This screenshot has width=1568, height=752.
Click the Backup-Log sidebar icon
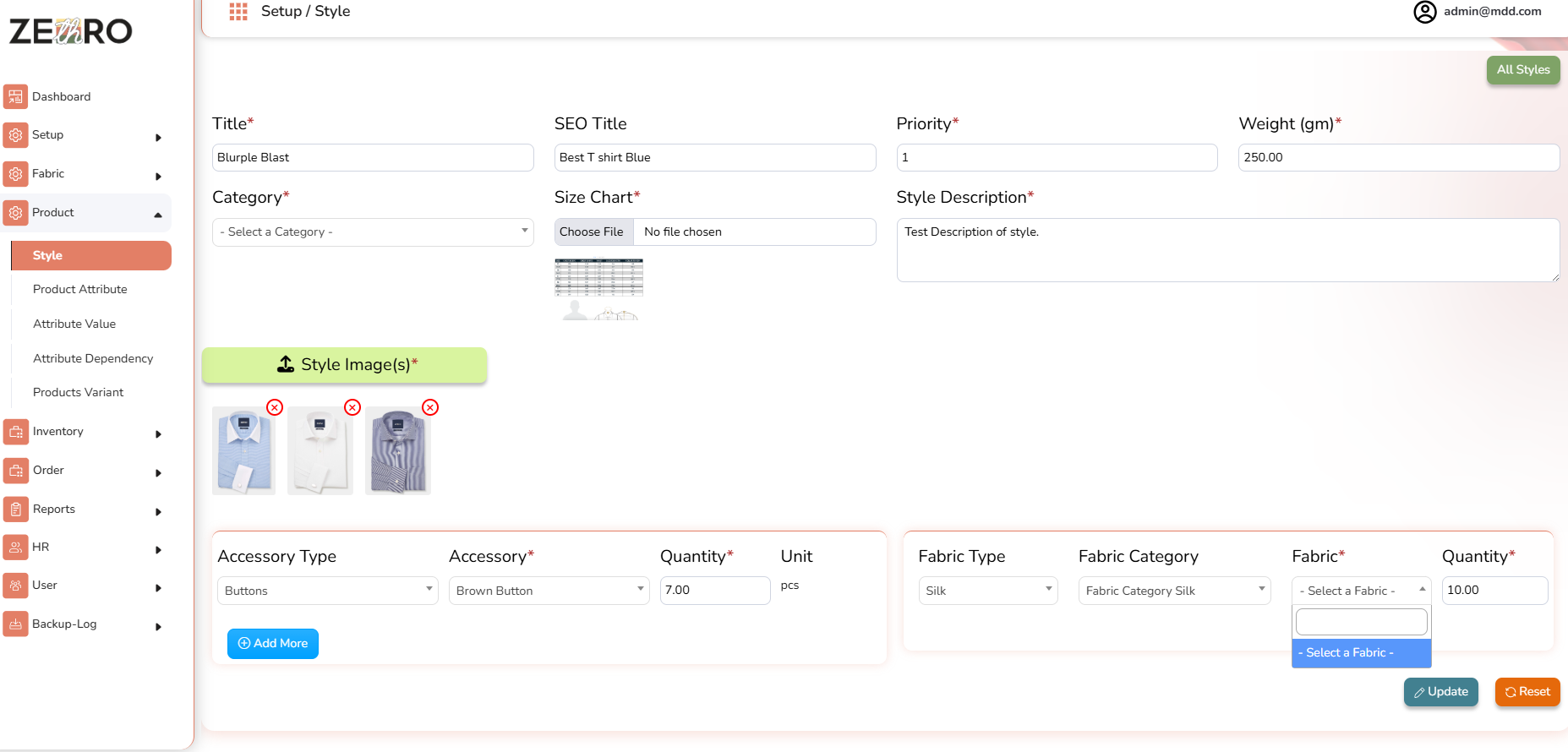(15, 624)
